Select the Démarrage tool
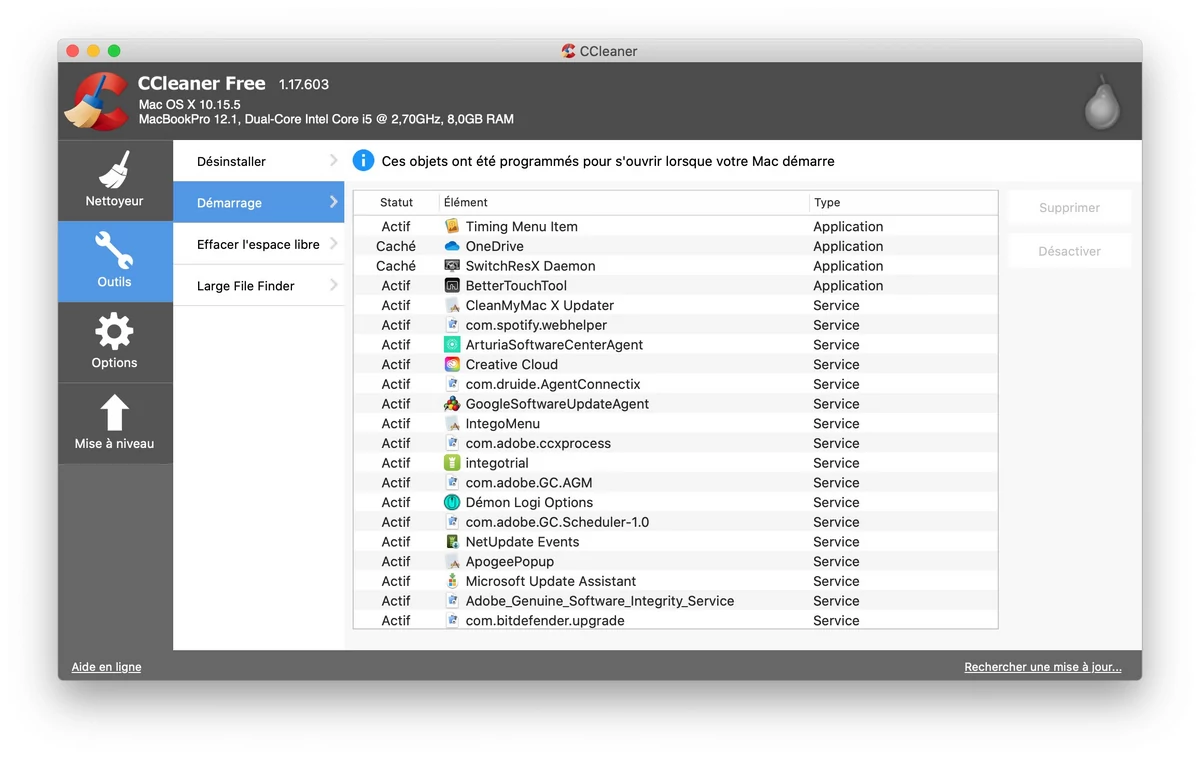Screen dimensions: 1200x757 tap(259, 202)
